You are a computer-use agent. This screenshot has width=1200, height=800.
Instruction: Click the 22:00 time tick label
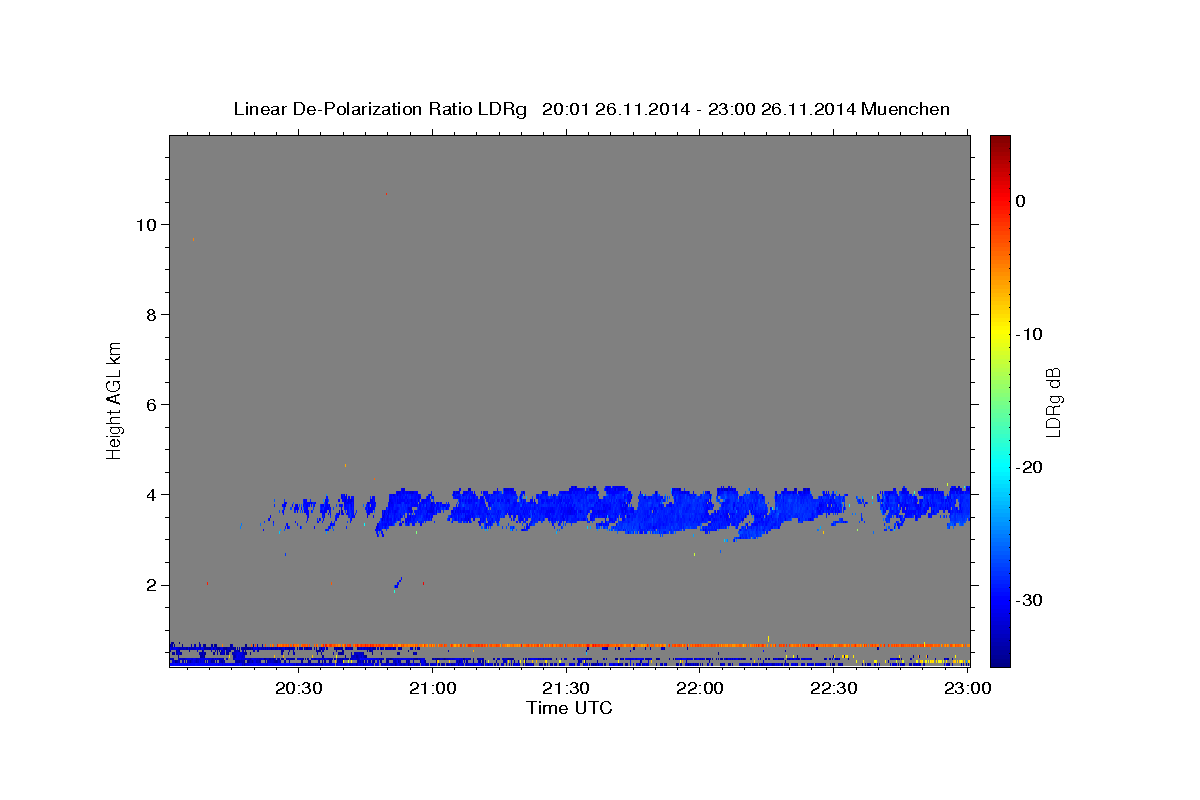[x=700, y=688]
